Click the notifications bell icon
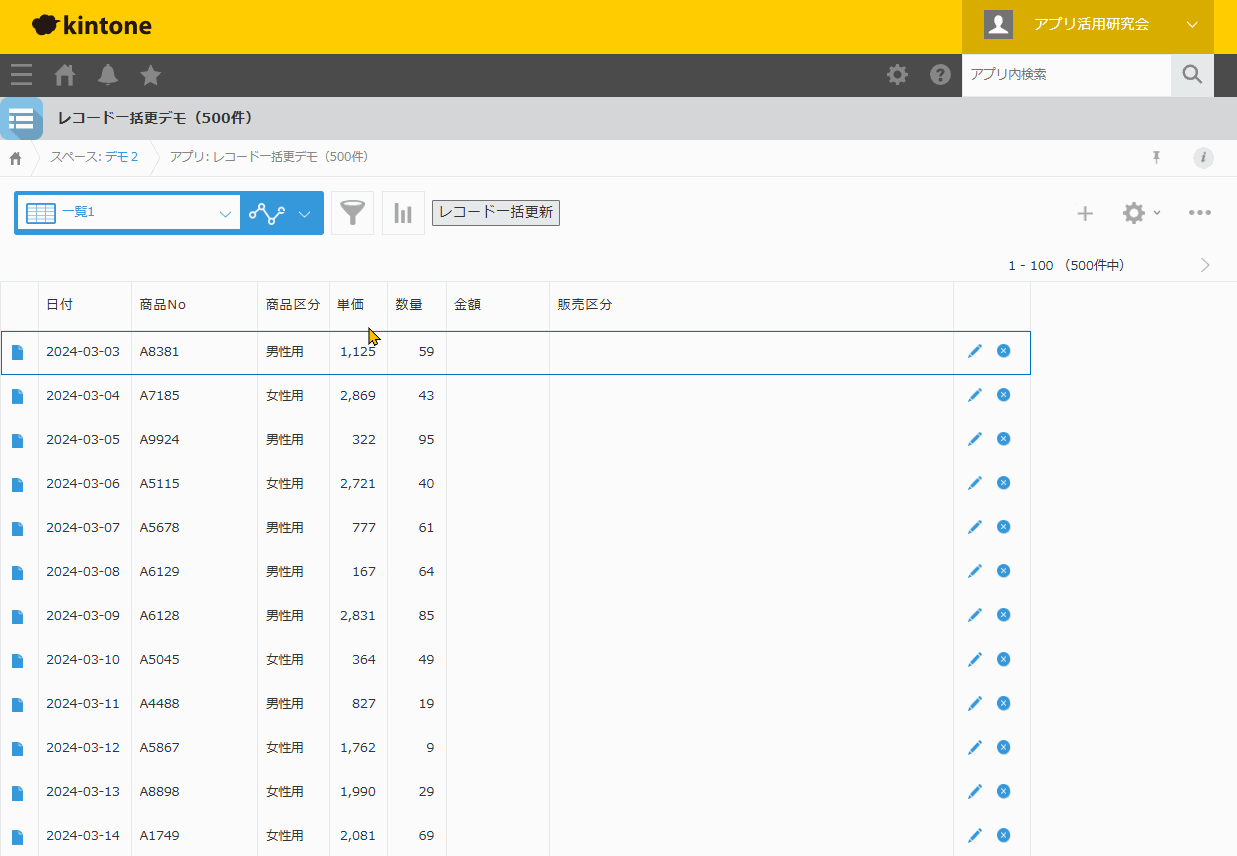The image size is (1237, 856). (108, 75)
